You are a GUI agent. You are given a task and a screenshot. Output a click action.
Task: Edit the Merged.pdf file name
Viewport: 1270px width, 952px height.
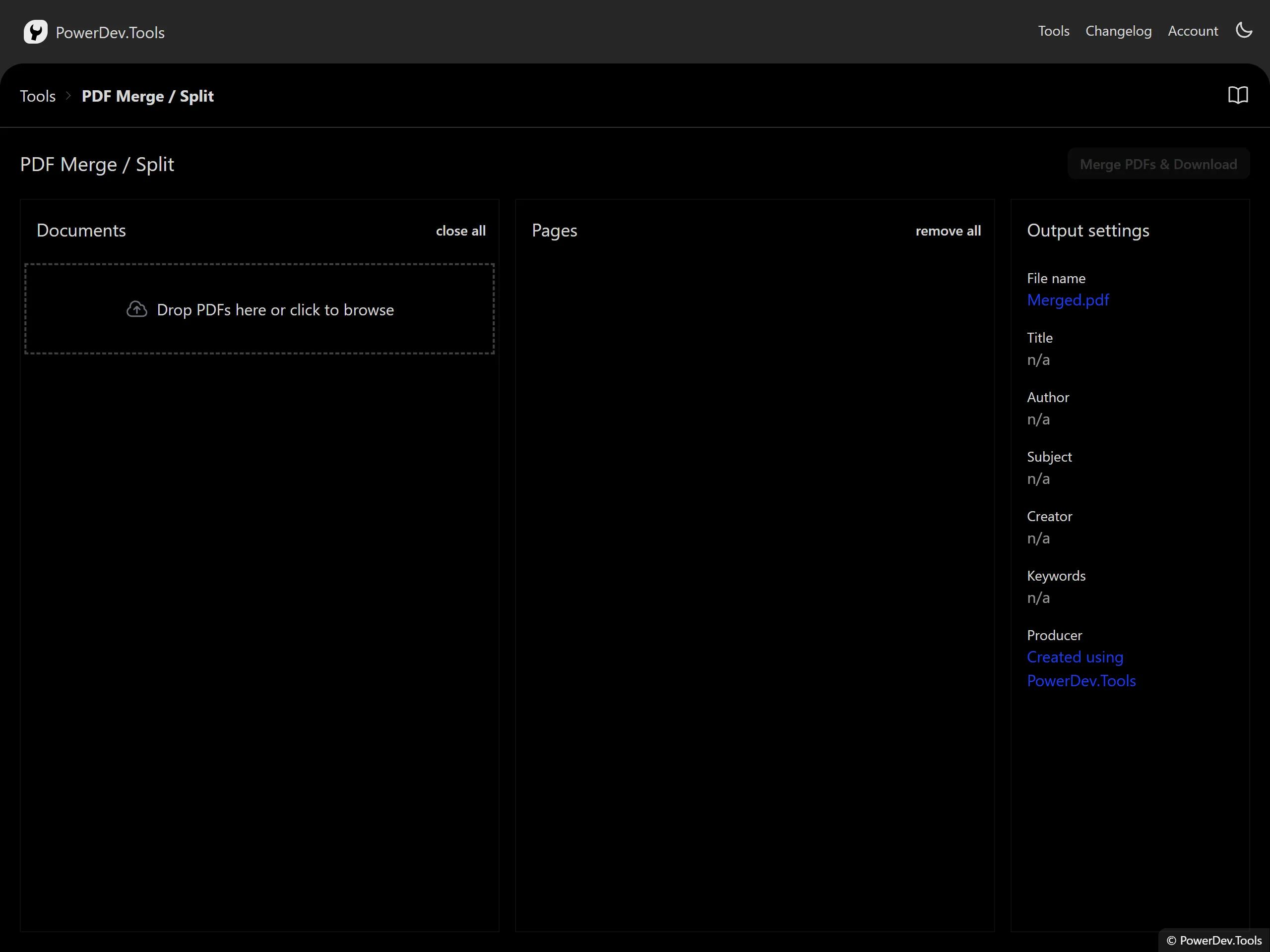tap(1067, 300)
